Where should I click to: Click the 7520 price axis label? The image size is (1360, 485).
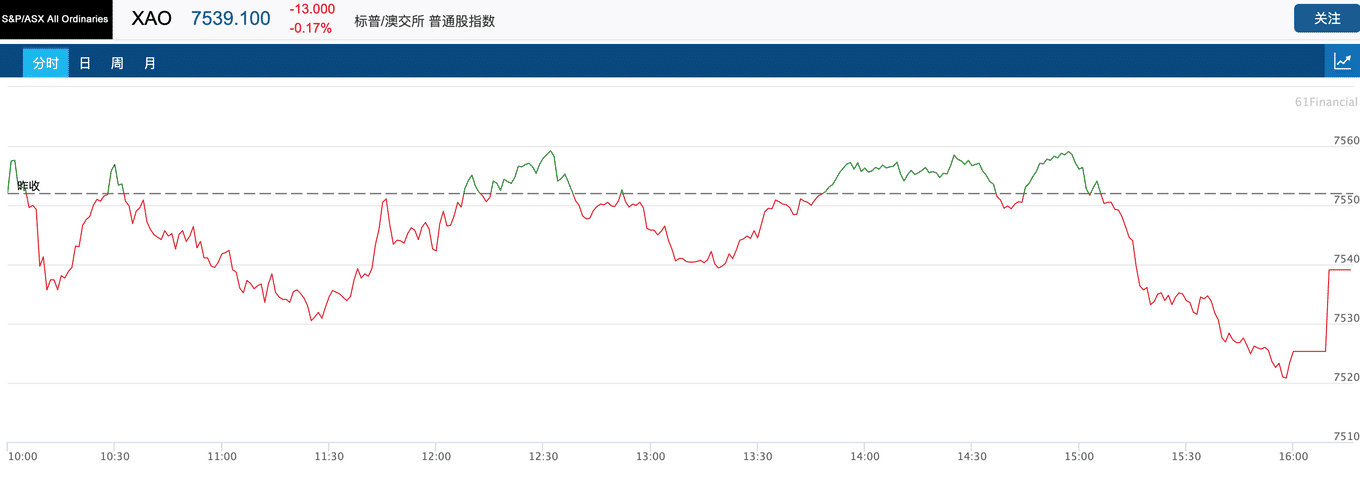pos(1346,377)
